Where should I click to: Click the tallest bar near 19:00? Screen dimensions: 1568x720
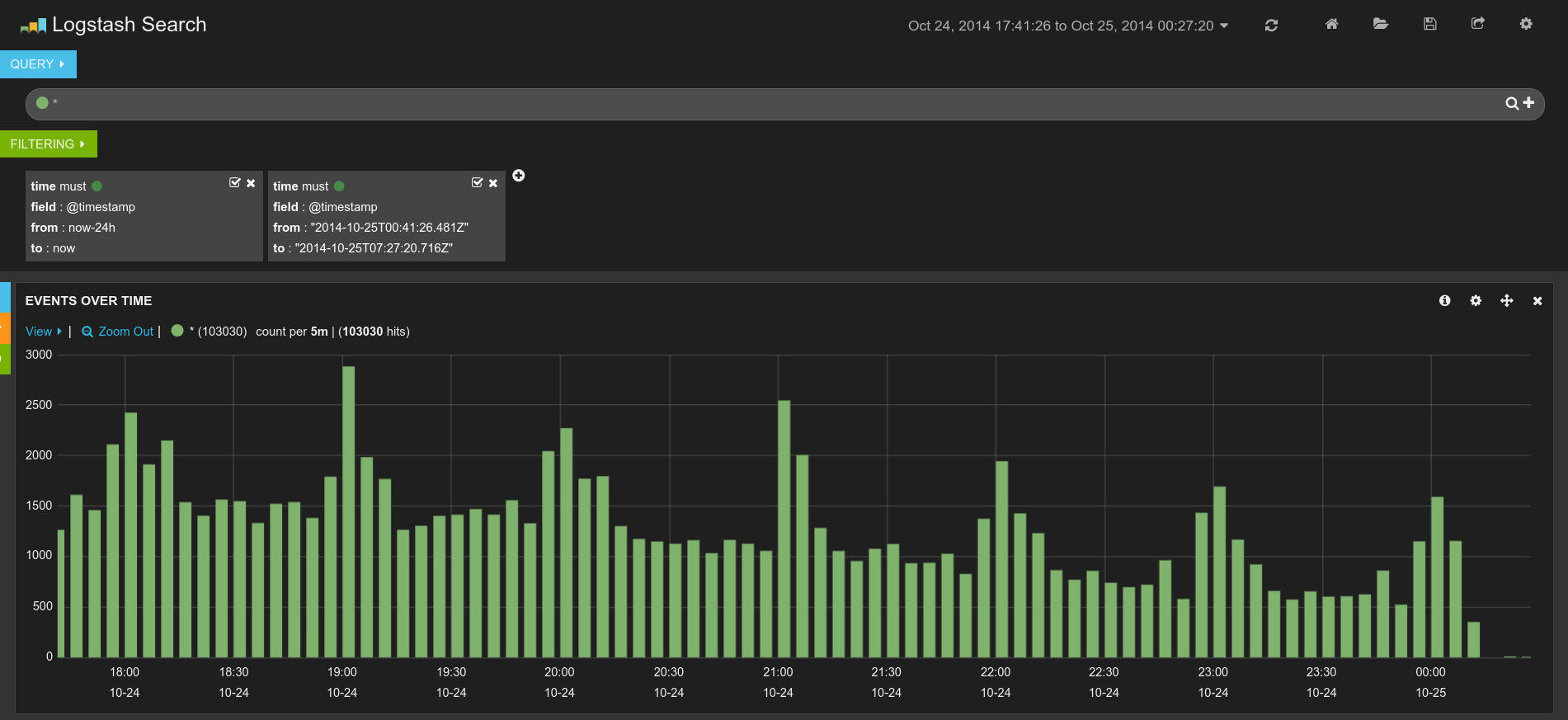348,512
